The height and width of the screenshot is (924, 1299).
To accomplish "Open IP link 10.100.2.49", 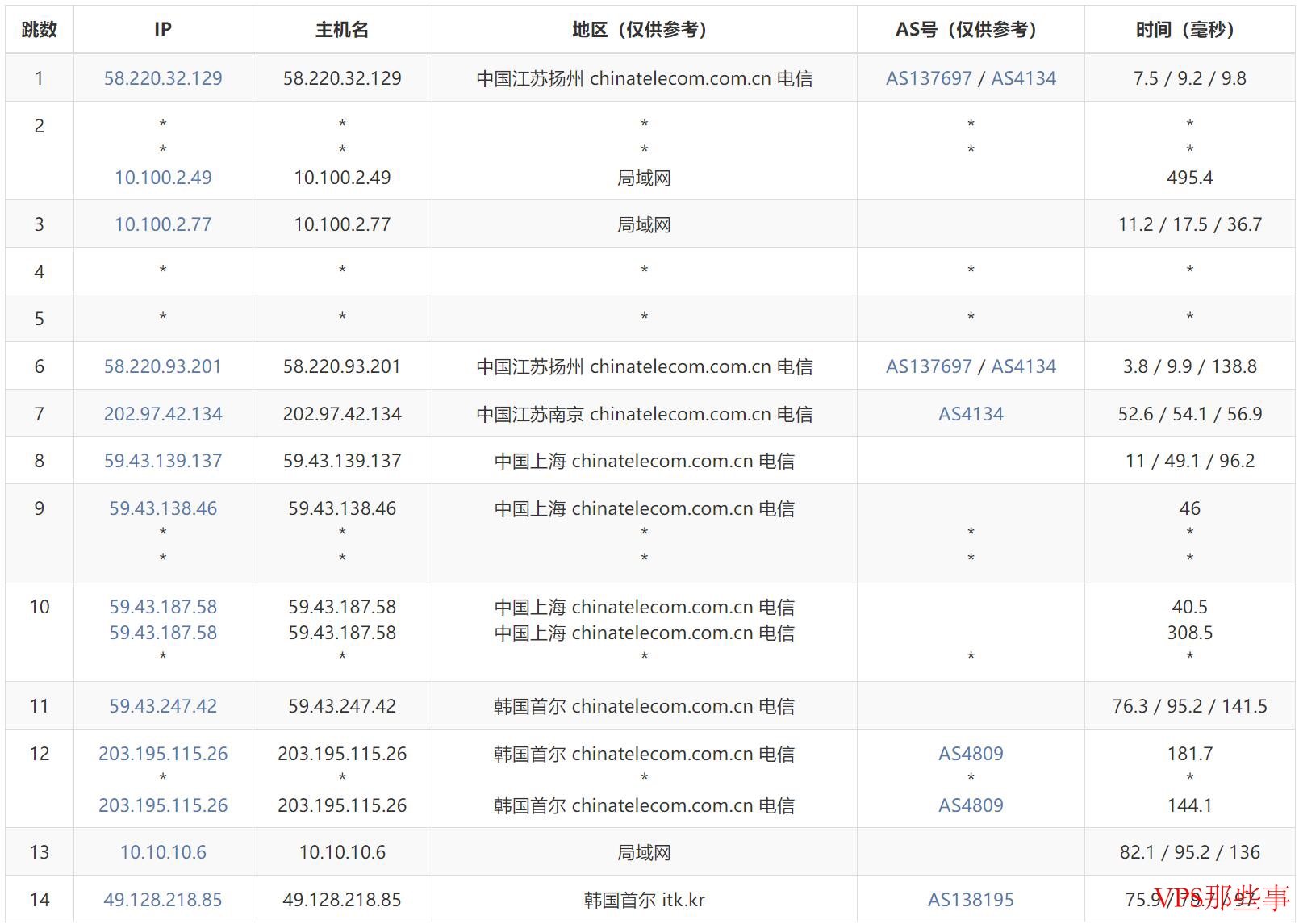I will coord(163,178).
